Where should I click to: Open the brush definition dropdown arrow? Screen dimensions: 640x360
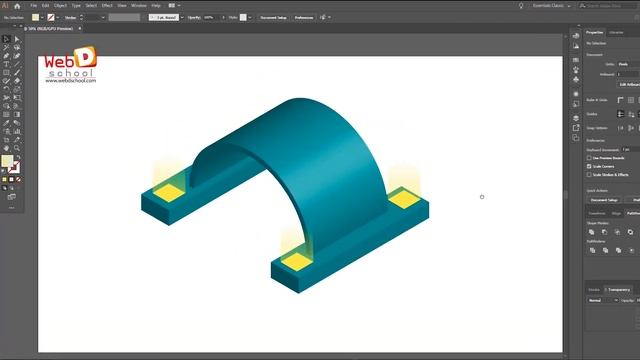coord(182,18)
